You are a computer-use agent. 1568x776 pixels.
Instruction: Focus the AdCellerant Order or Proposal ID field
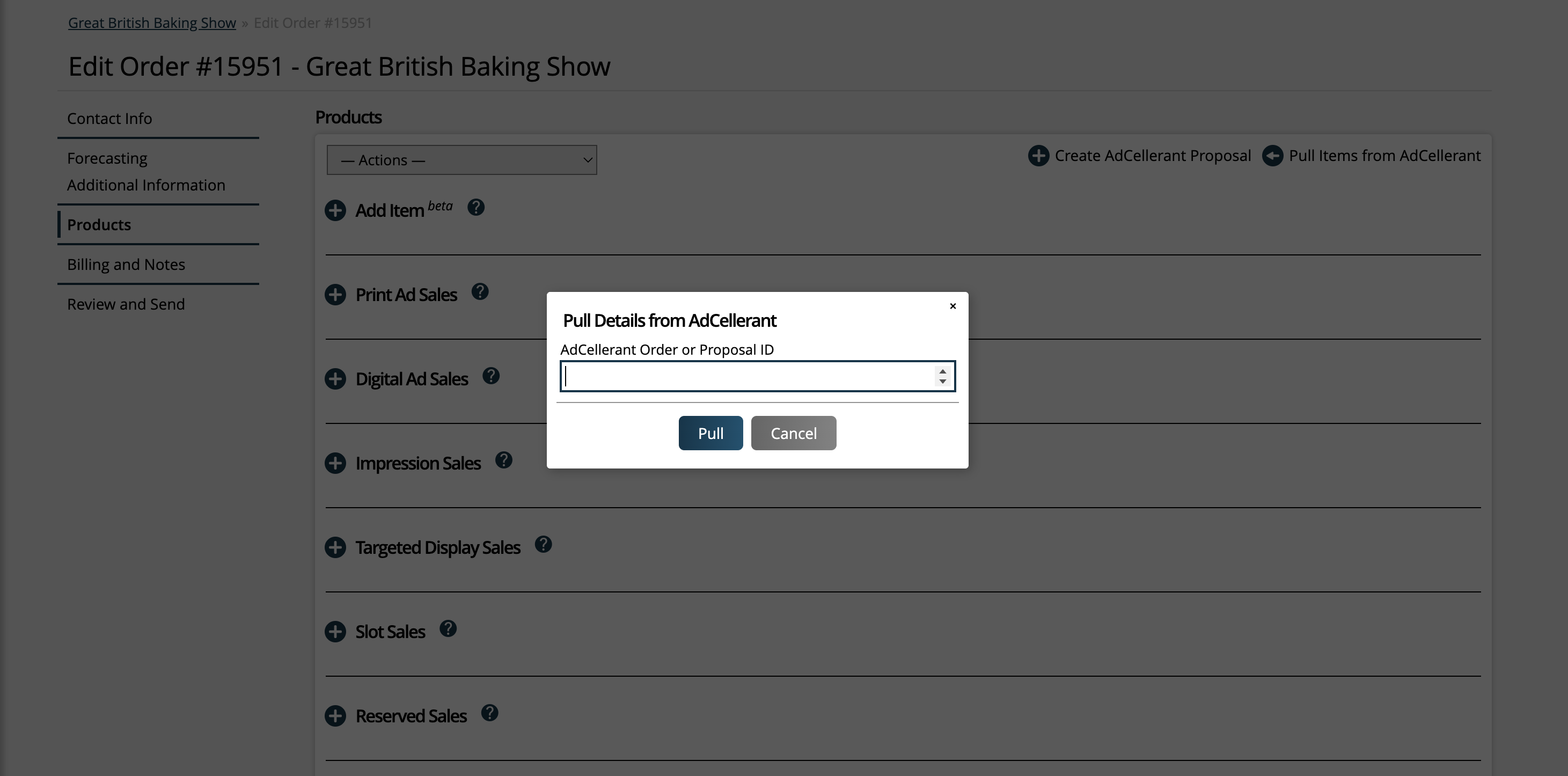(x=758, y=376)
